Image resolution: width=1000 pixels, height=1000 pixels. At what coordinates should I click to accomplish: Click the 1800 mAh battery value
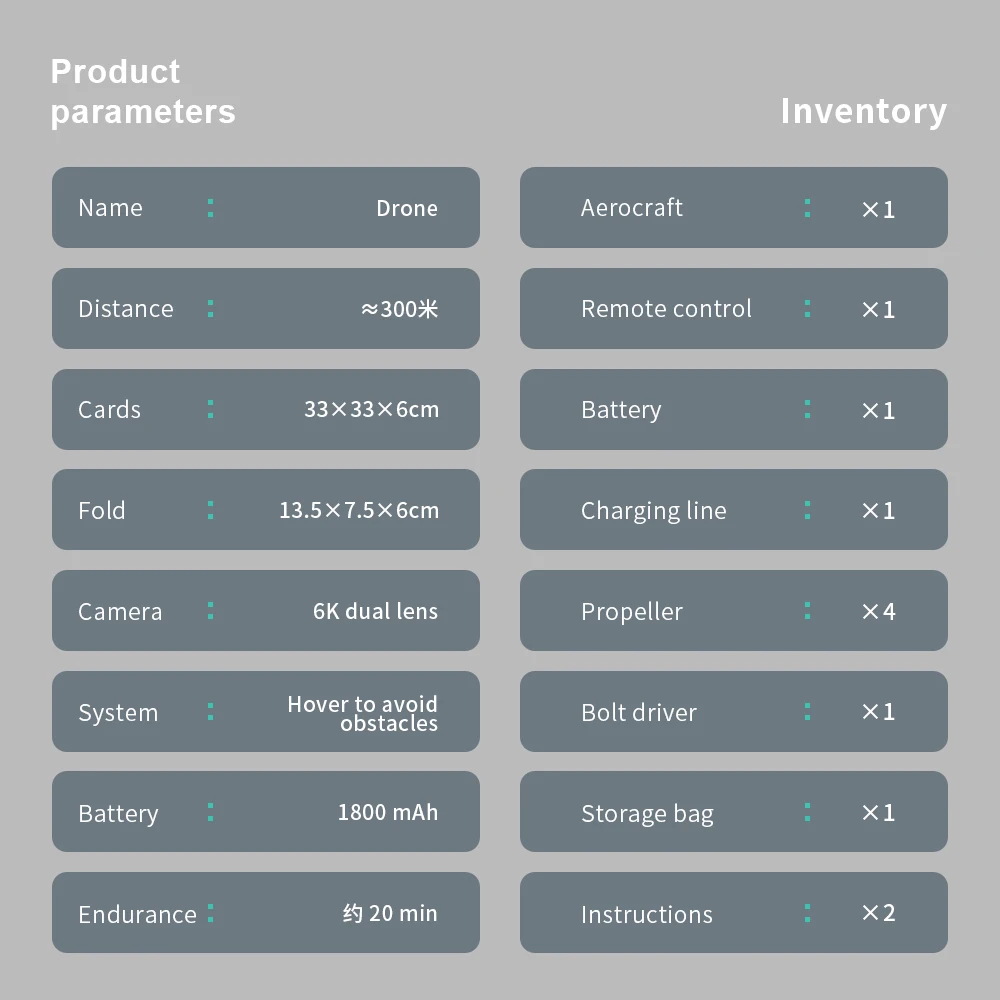(388, 812)
